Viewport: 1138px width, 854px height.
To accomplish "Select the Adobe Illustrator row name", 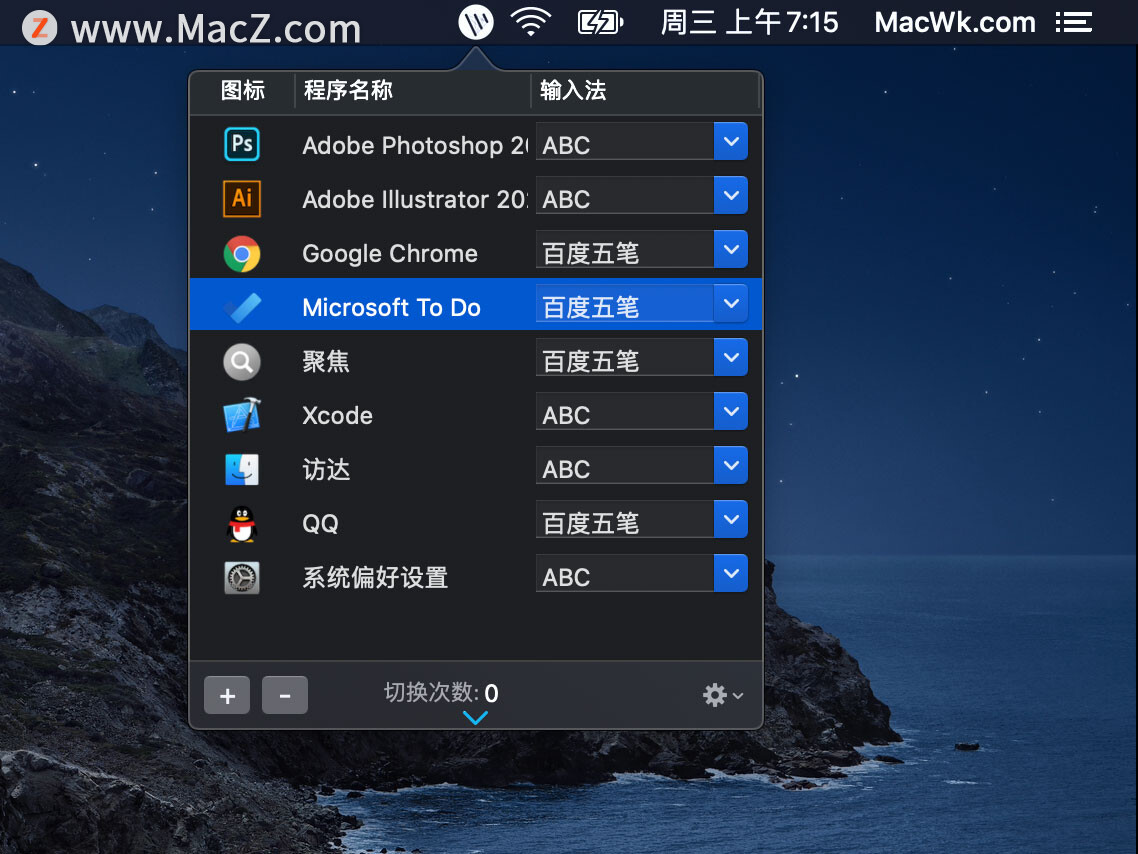I will tap(415, 199).
